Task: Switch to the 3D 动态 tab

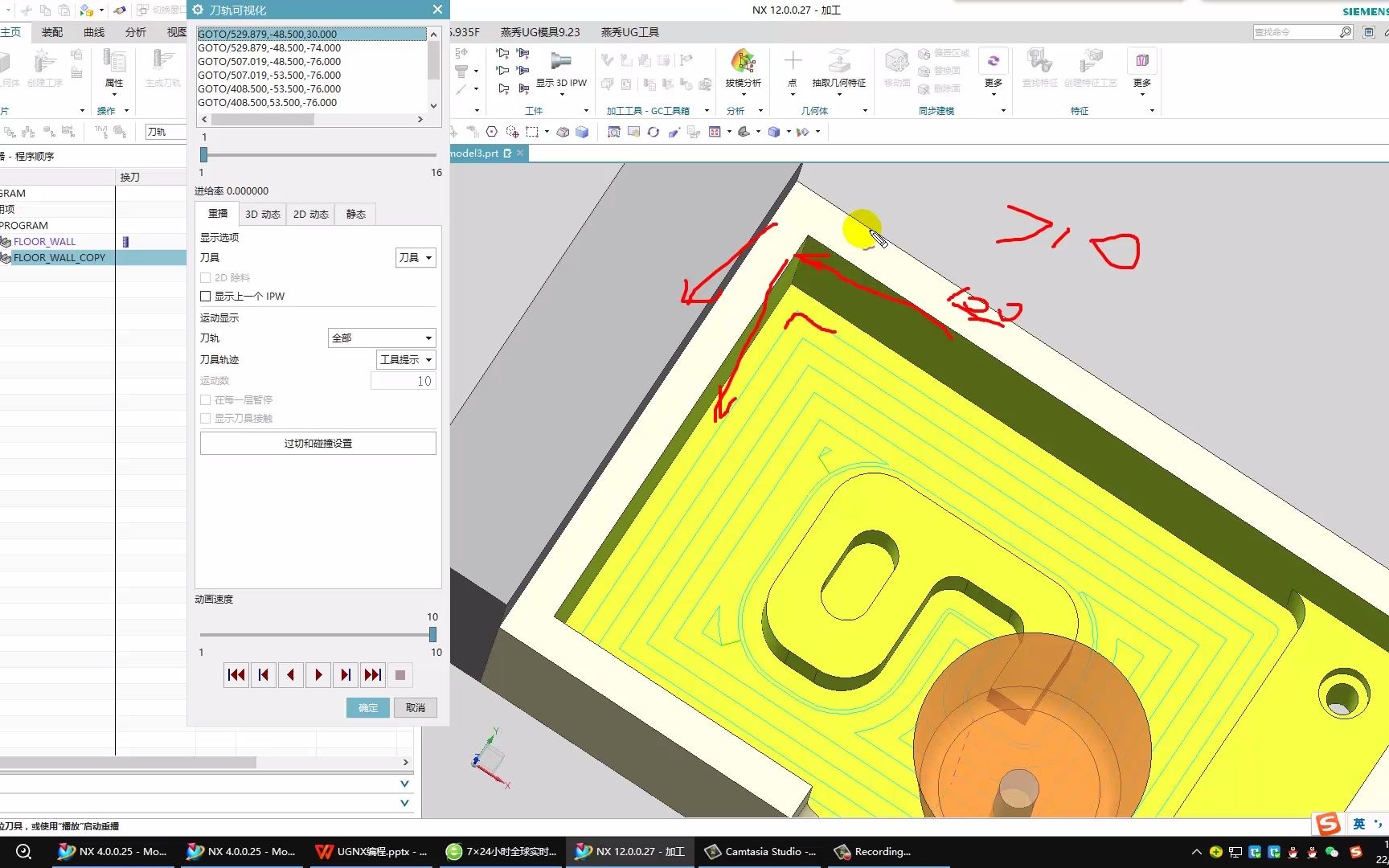Action: 263,215
